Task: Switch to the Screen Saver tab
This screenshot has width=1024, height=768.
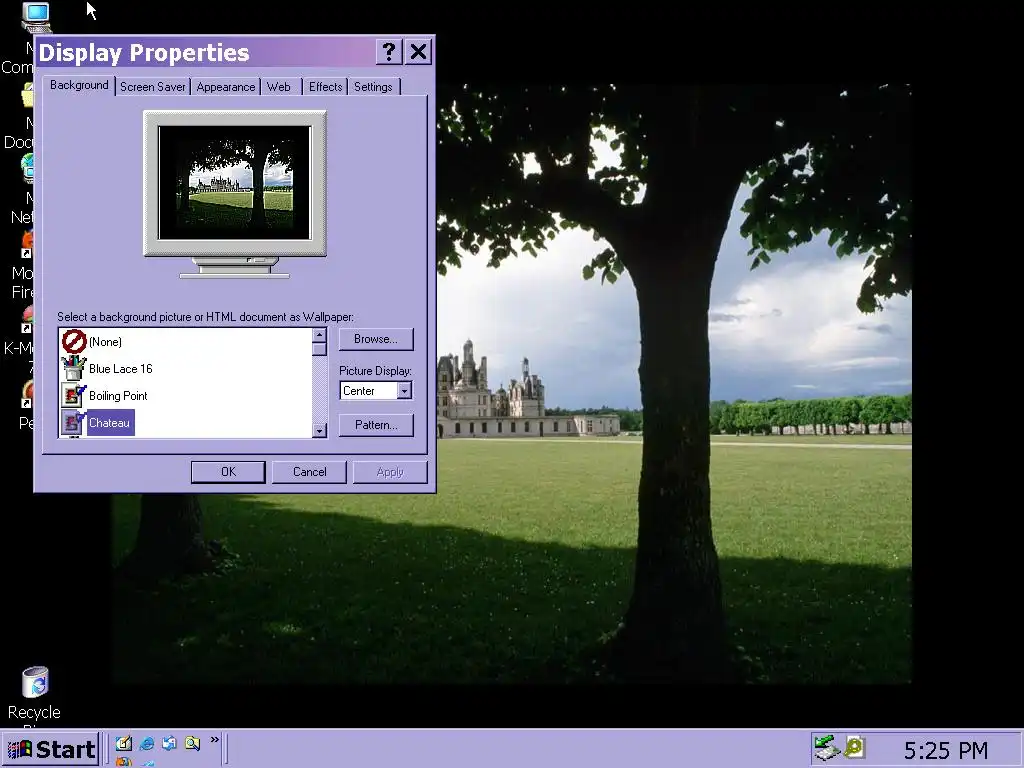Action: 153,87
